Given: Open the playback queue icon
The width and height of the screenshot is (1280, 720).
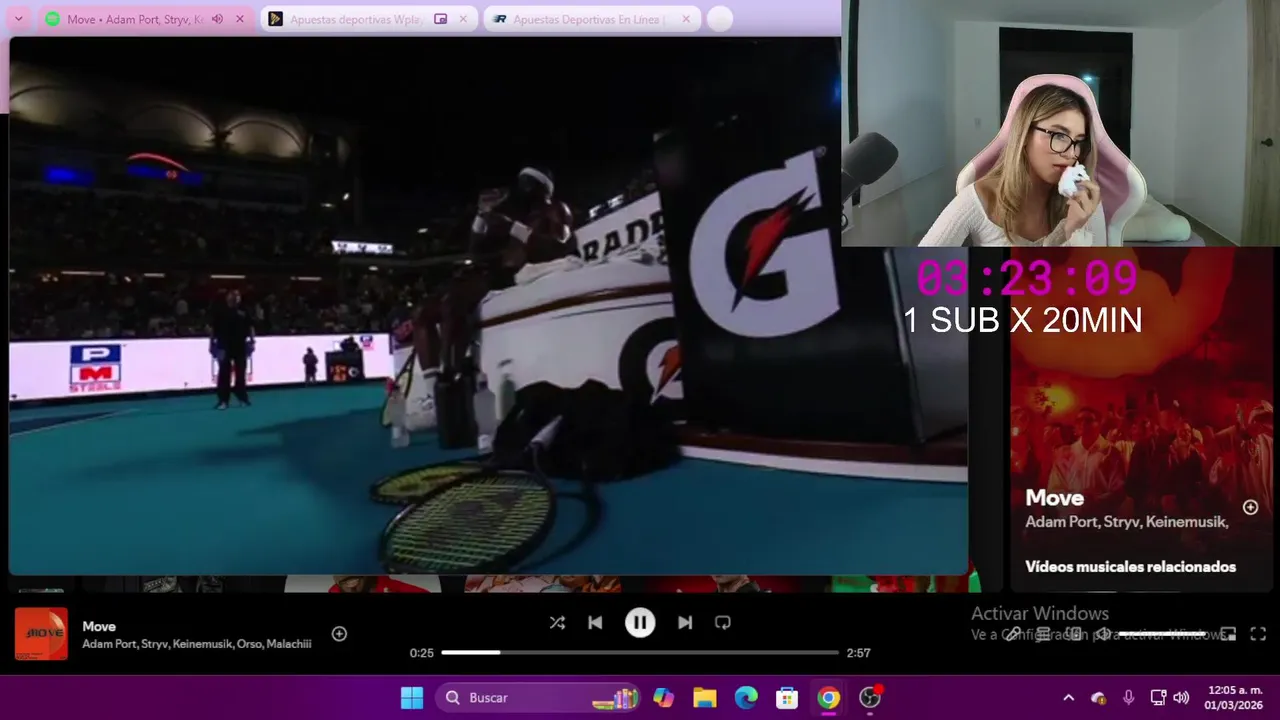Looking at the screenshot, I should [x=1043, y=634].
